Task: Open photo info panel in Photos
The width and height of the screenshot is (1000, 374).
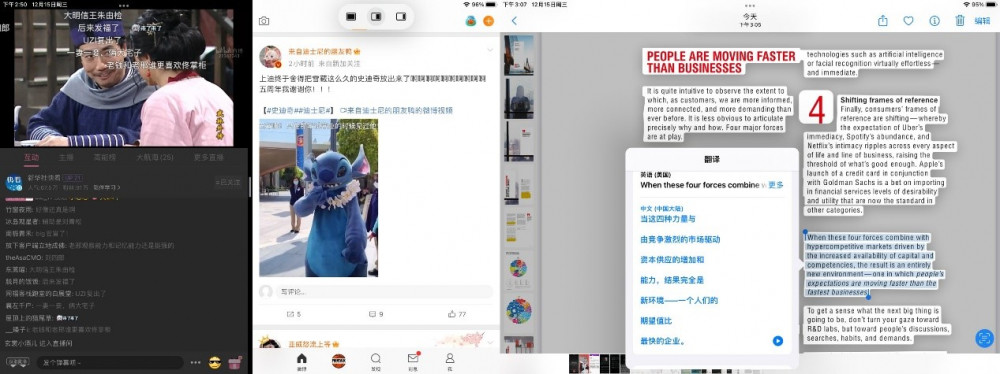Action: [934, 21]
